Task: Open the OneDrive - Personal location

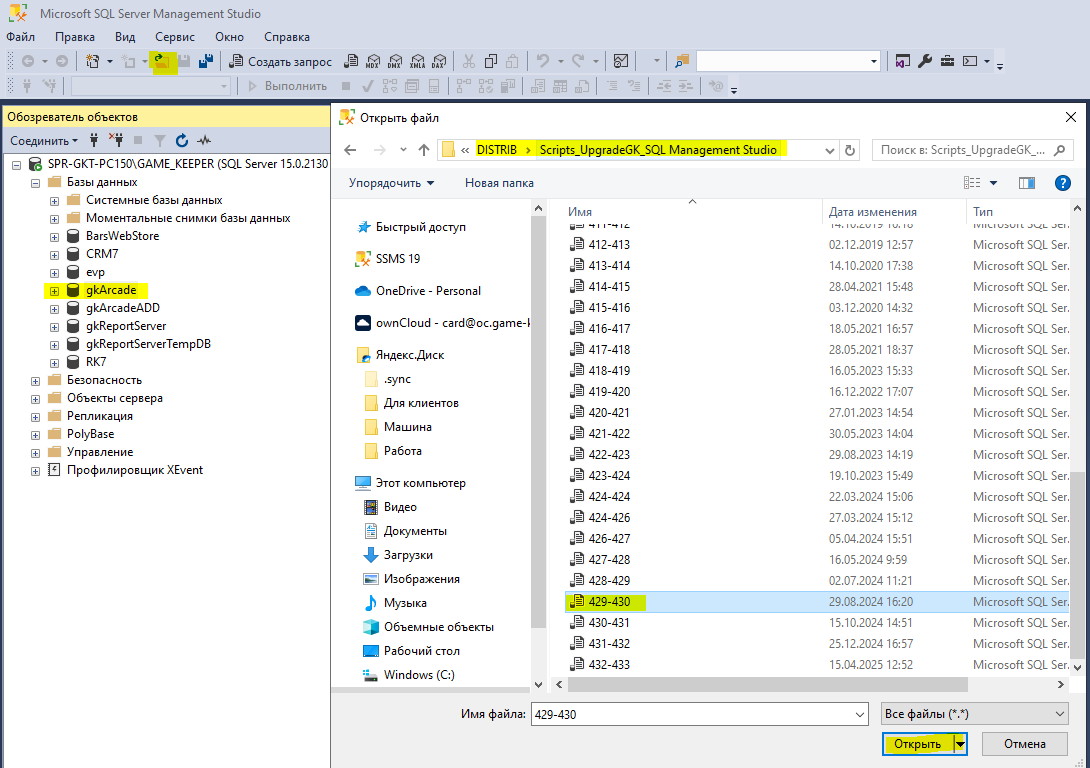Action: tap(428, 291)
